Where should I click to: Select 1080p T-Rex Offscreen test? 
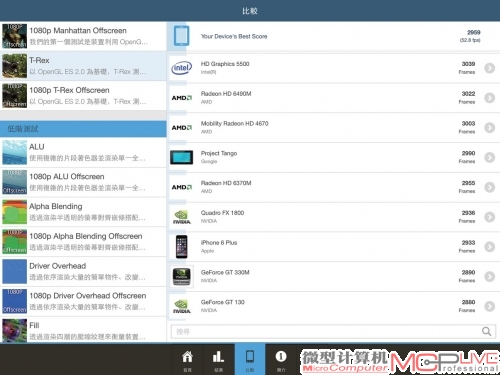click(x=83, y=96)
